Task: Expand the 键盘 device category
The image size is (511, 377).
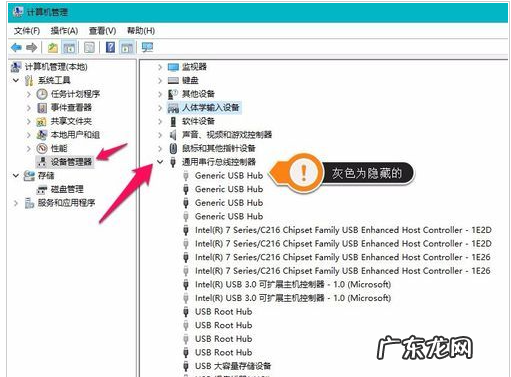Action: click(x=160, y=81)
